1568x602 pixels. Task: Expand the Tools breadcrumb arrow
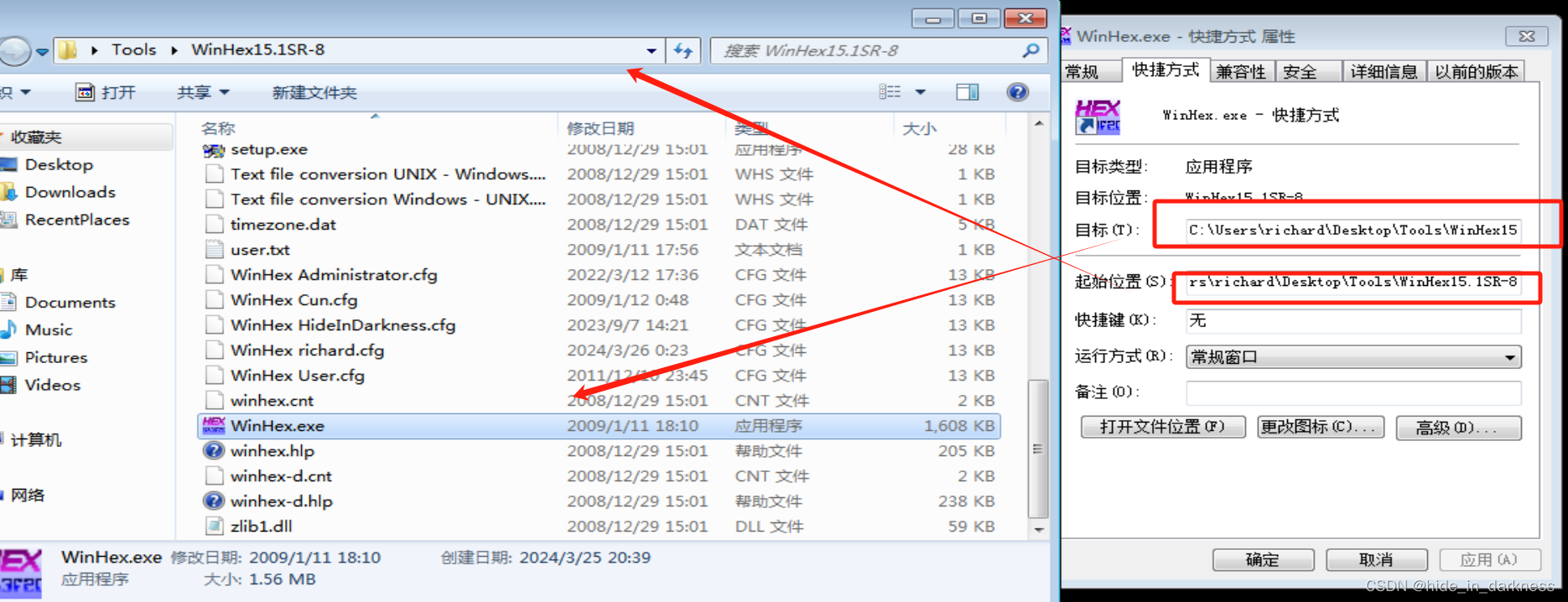[x=95, y=50]
